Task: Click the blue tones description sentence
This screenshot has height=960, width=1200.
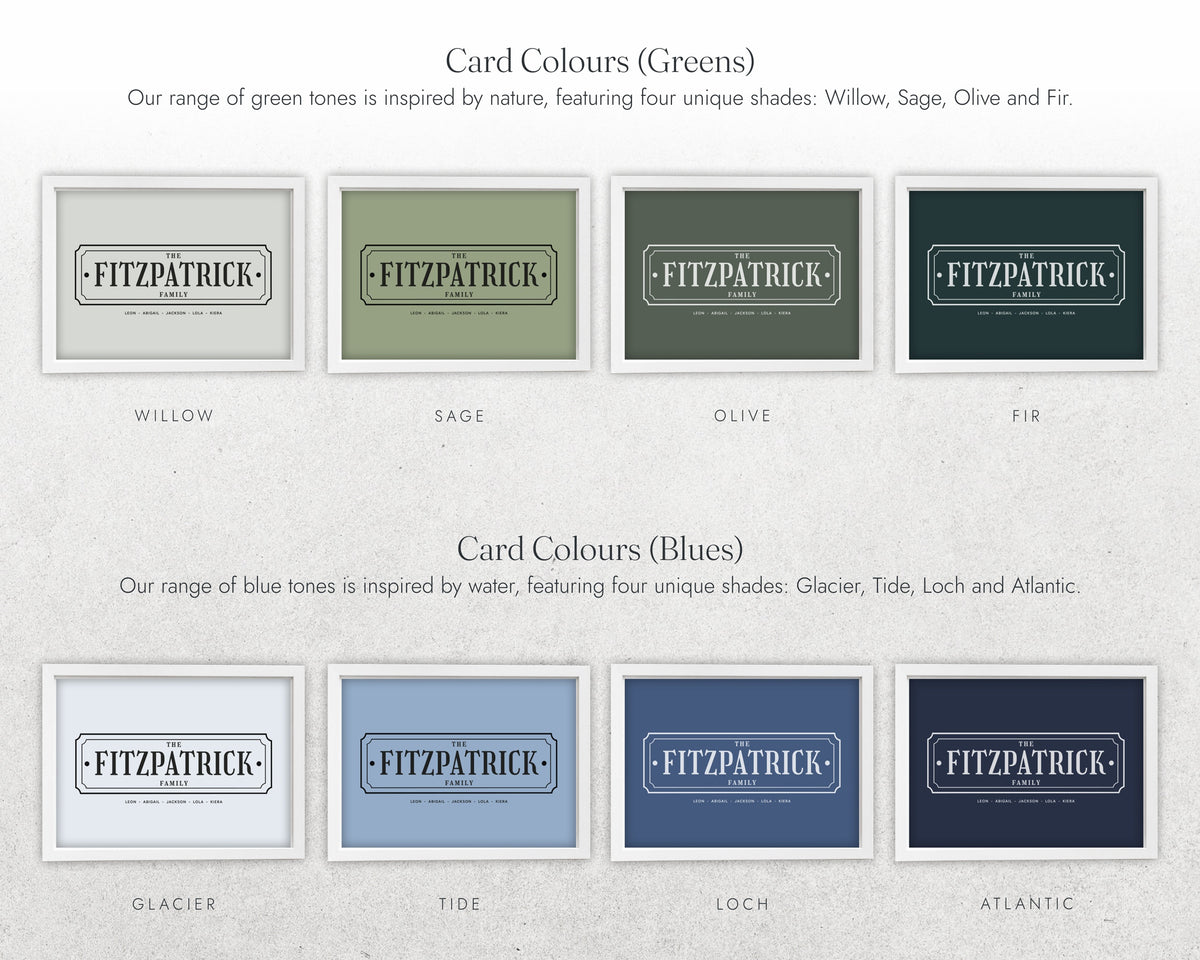Action: tap(600, 586)
